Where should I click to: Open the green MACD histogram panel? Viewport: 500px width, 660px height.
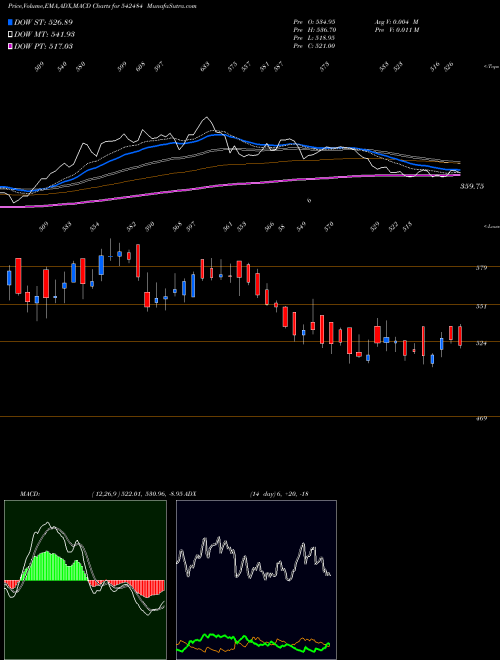[x=85, y=580]
